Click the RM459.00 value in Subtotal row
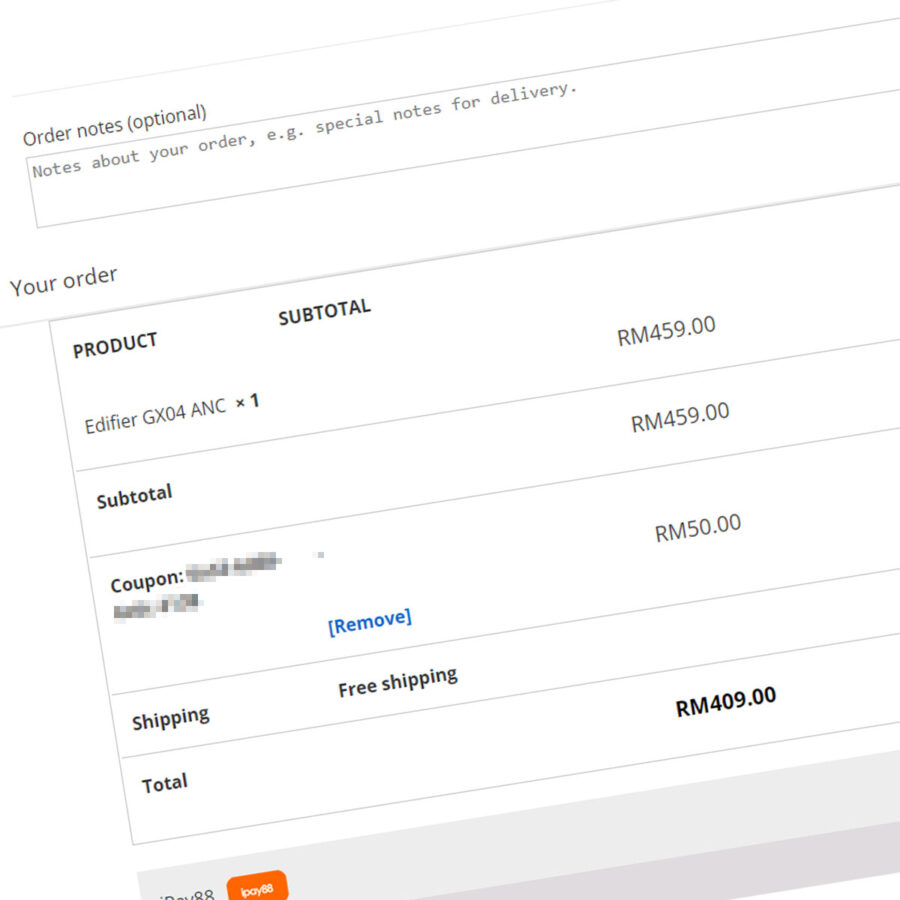Image resolution: width=900 pixels, height=900 pixels. [680, 417]
